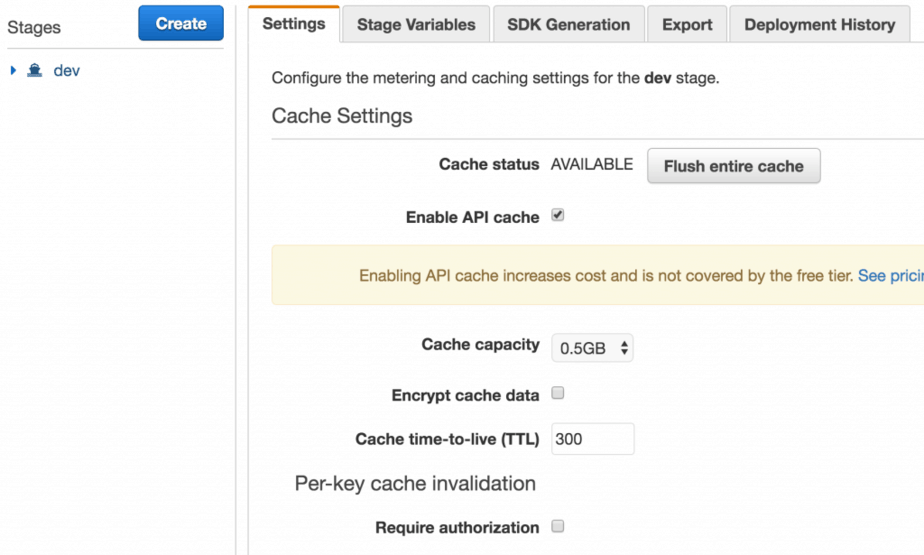This screenshot has width=924, height=555.
Task: Click the Stages panel heading
Action: coord(34,28)
